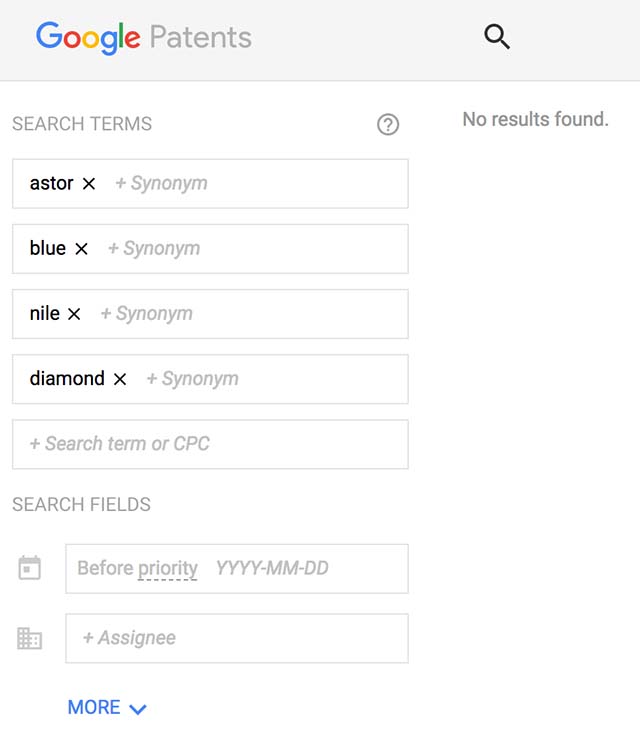Click the YYYY-MM-DD date input
This screenshot has height=745, width=640.
pyautogui.click(x=272, y=568)
